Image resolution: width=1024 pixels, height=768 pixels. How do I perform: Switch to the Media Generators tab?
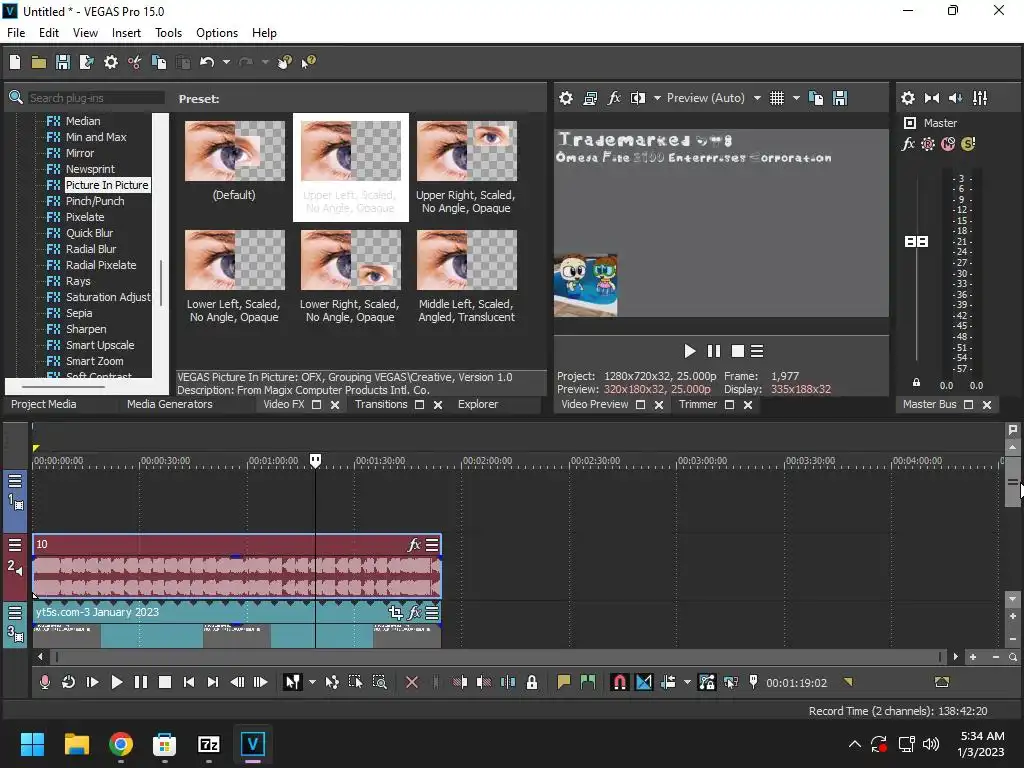click(170, 404)
